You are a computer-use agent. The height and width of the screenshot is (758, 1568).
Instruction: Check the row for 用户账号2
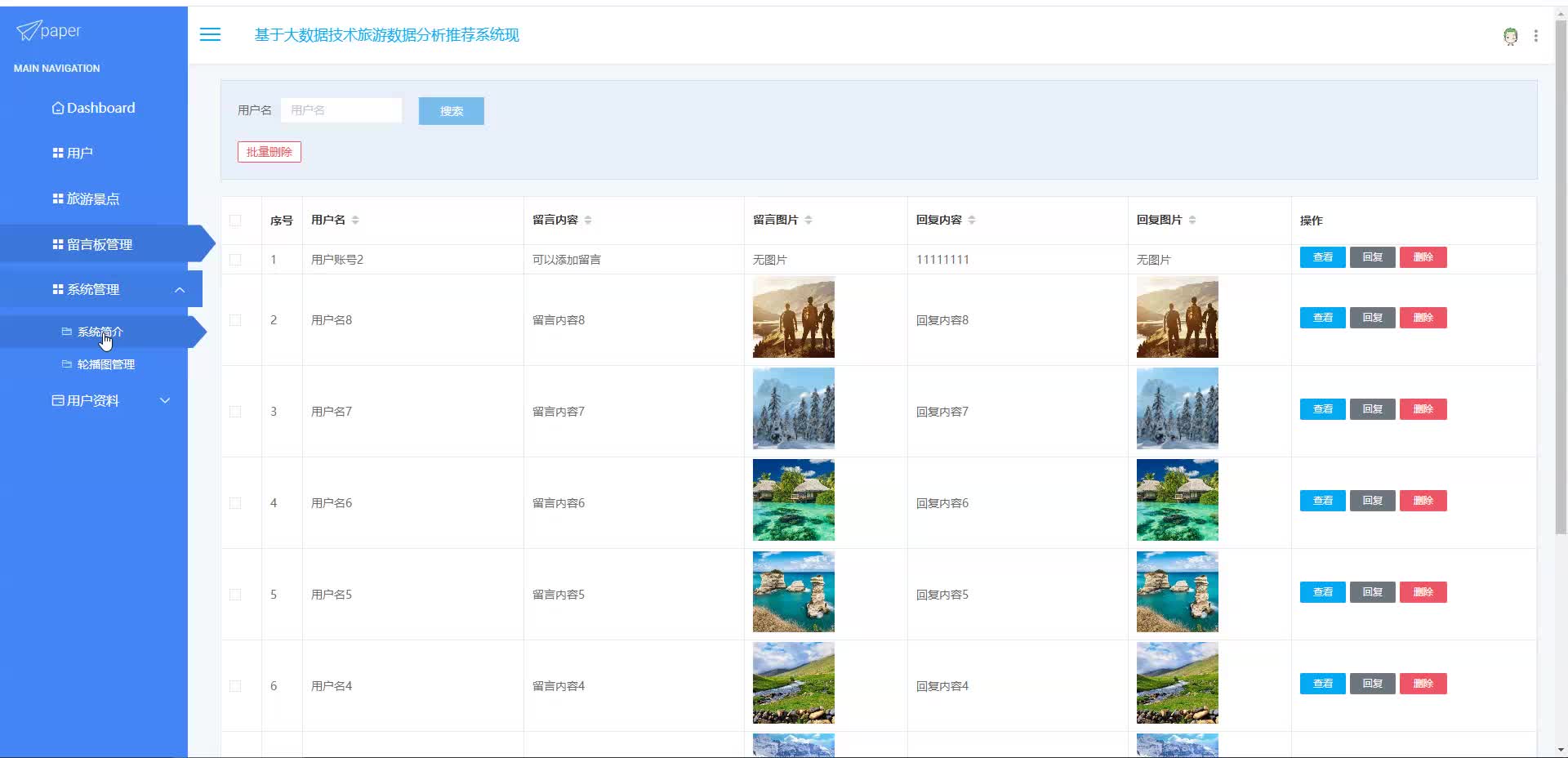(x=235, y=260)
